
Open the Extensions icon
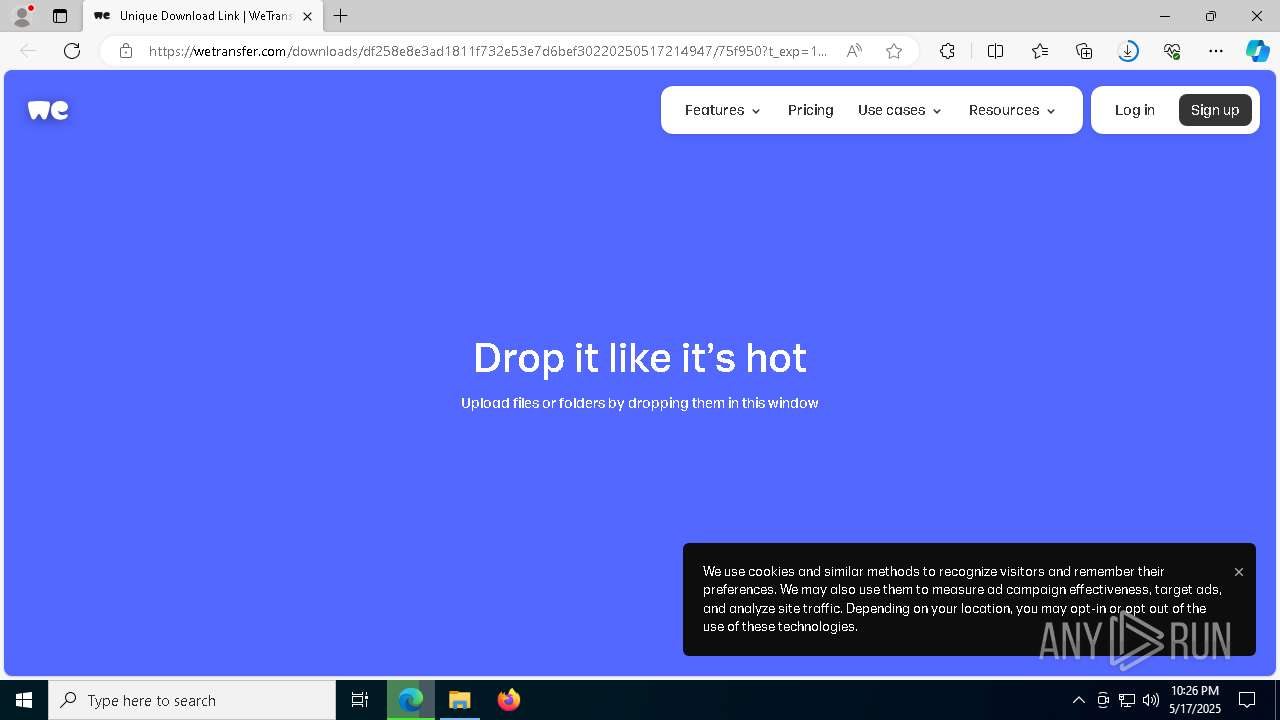(x=947, y=51)
